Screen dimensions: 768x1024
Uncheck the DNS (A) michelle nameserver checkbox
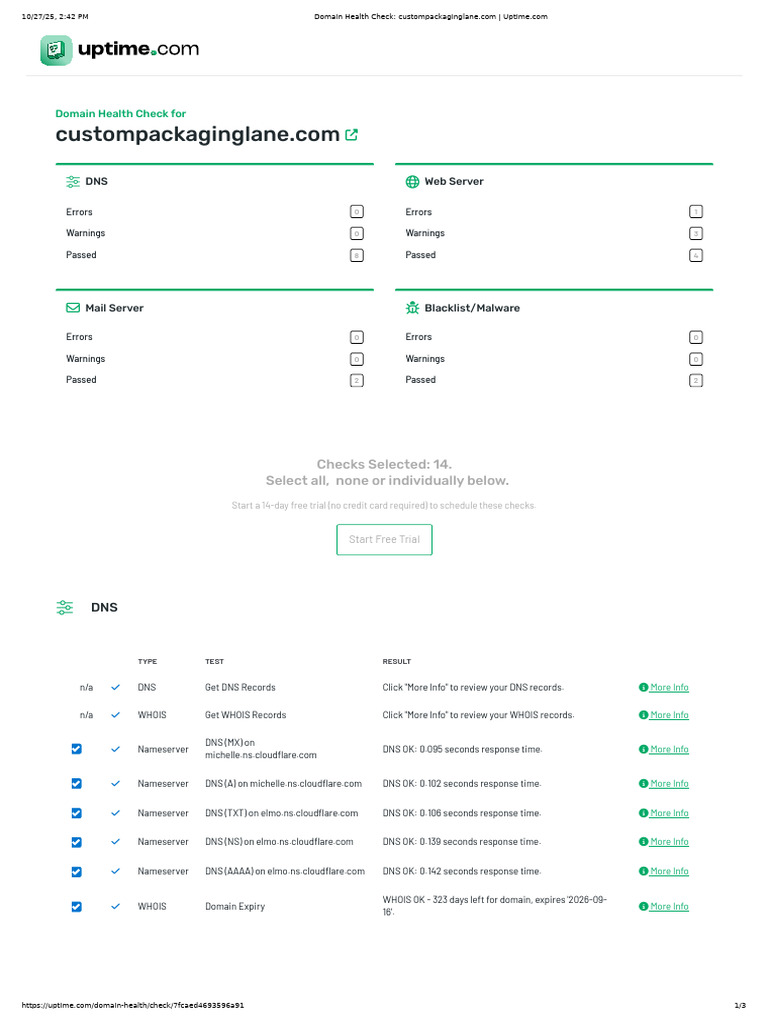pos(76,783)
